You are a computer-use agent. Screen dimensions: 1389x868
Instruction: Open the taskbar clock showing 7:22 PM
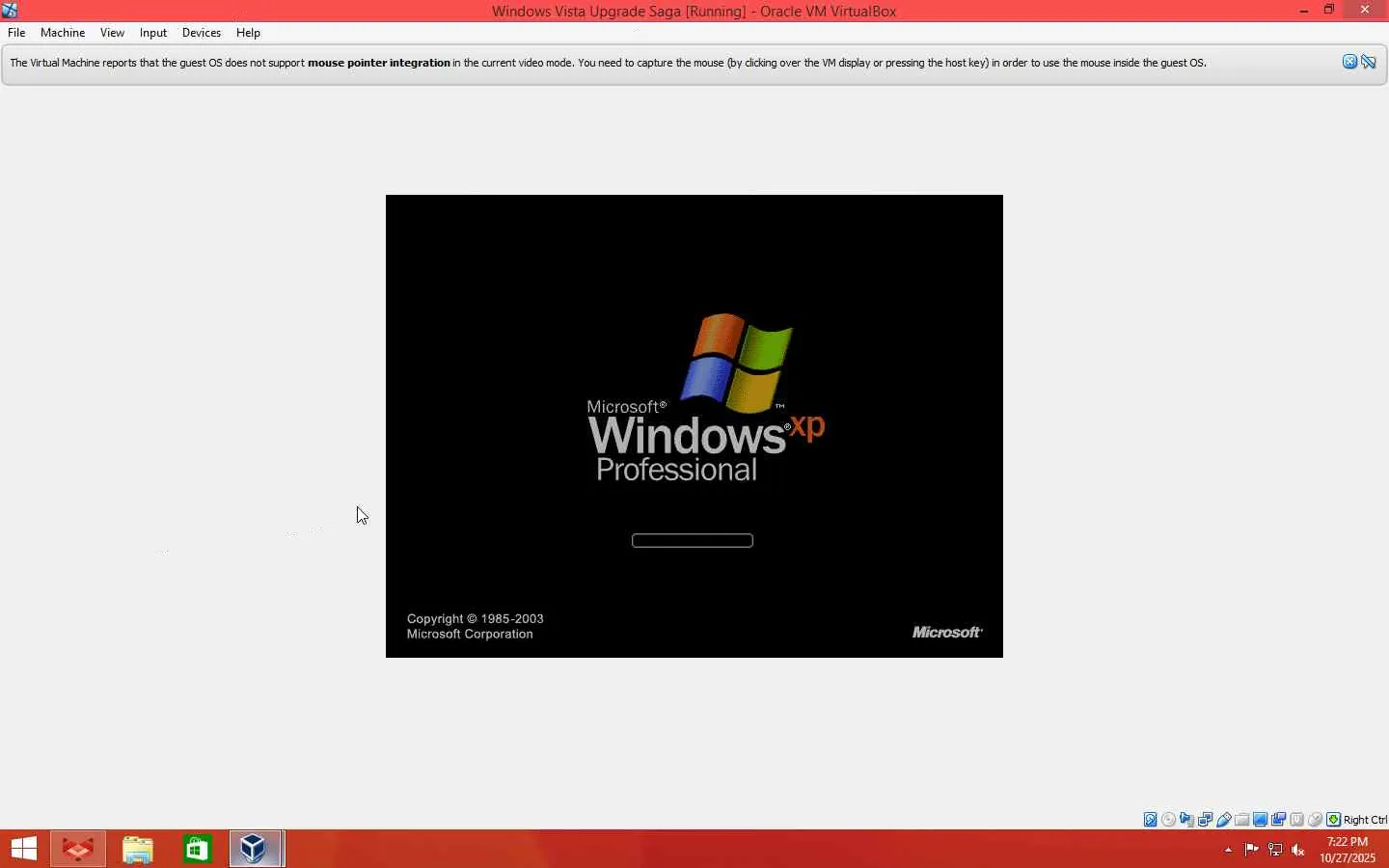click(x=1348, y=850)
